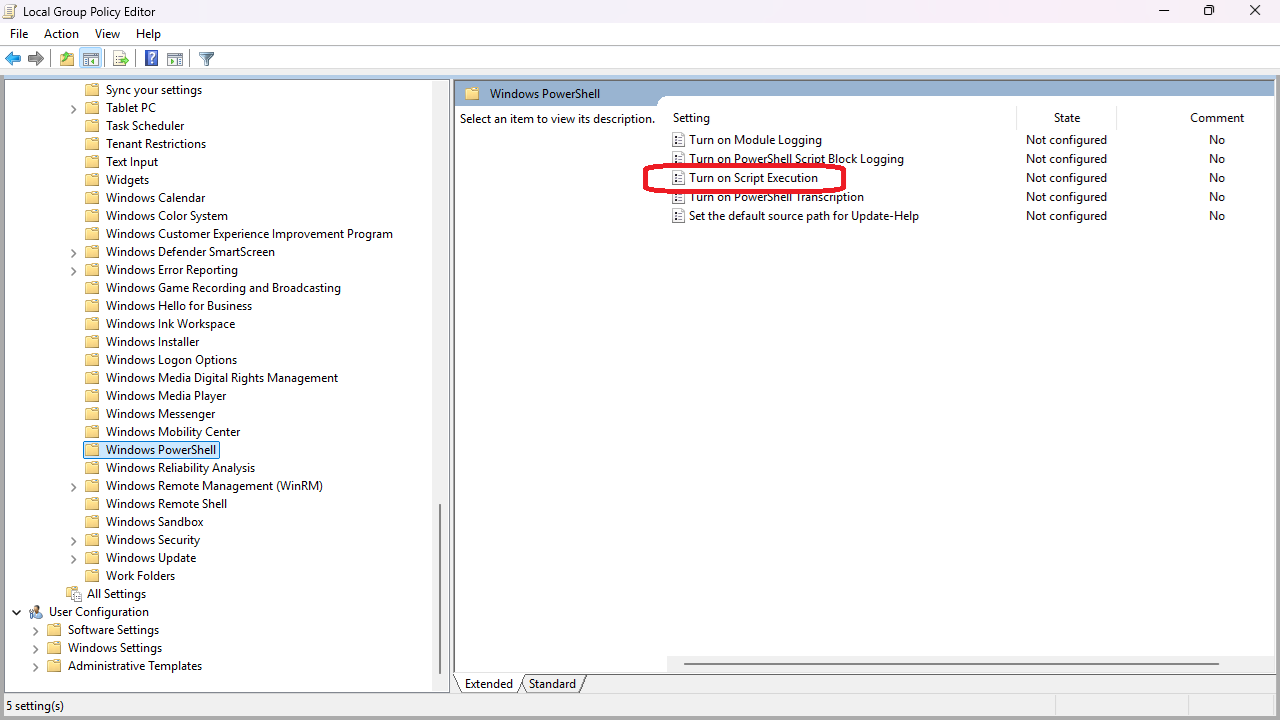
Task: Select the Windows Calendar folder
Action: [x=156, y=198]
